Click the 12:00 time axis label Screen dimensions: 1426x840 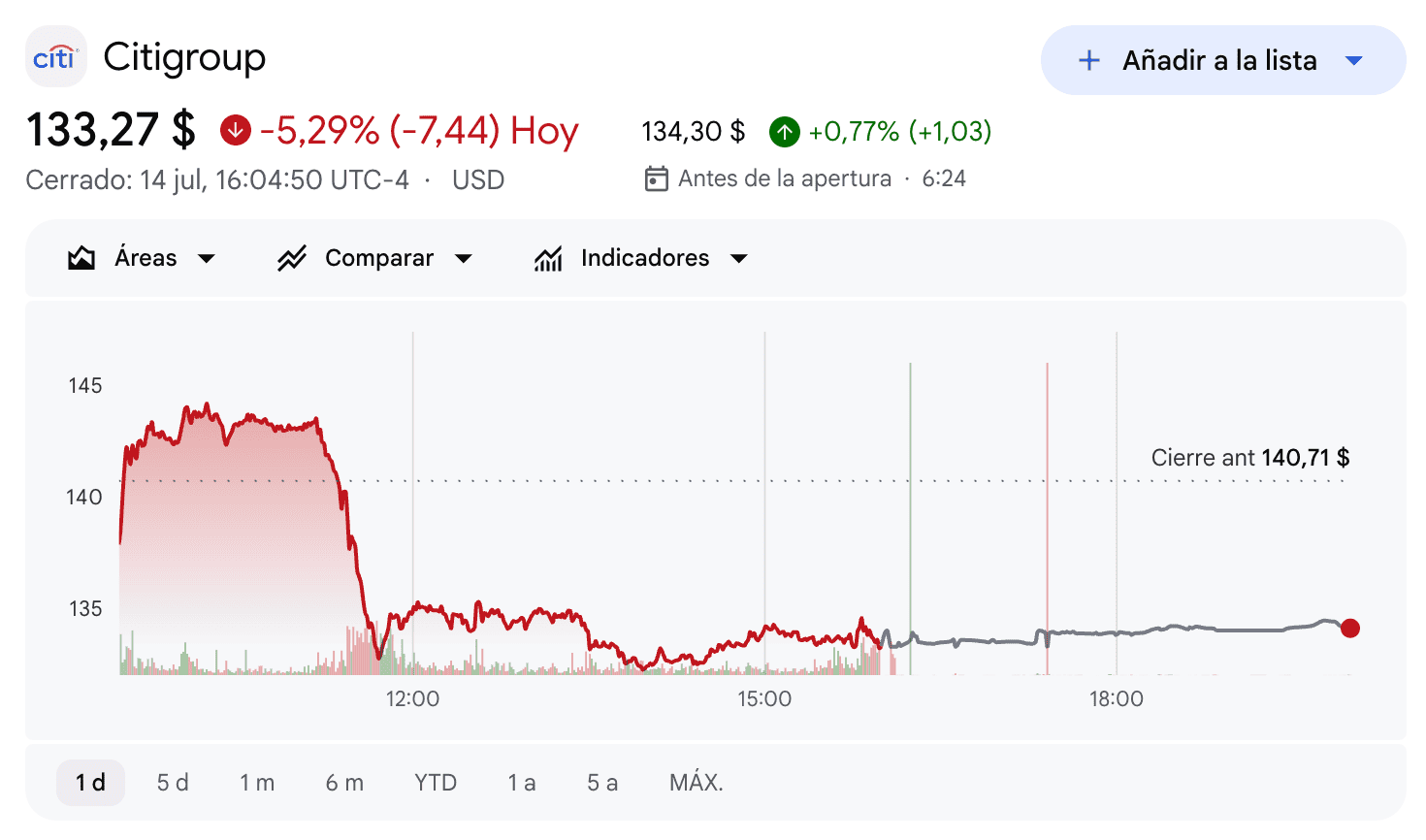(x=412, y=698)
